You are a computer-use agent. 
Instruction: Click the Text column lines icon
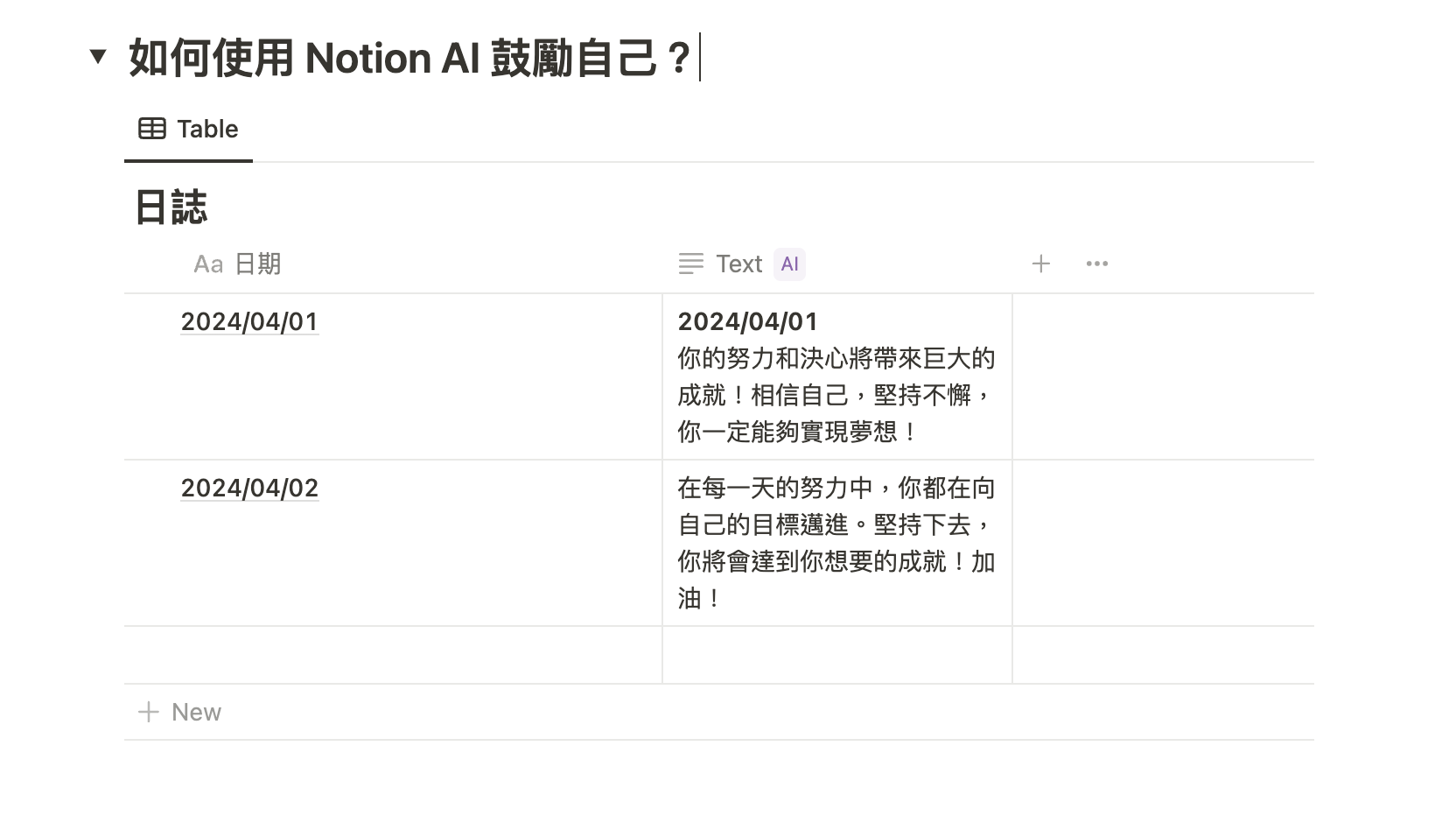[690, 264]
